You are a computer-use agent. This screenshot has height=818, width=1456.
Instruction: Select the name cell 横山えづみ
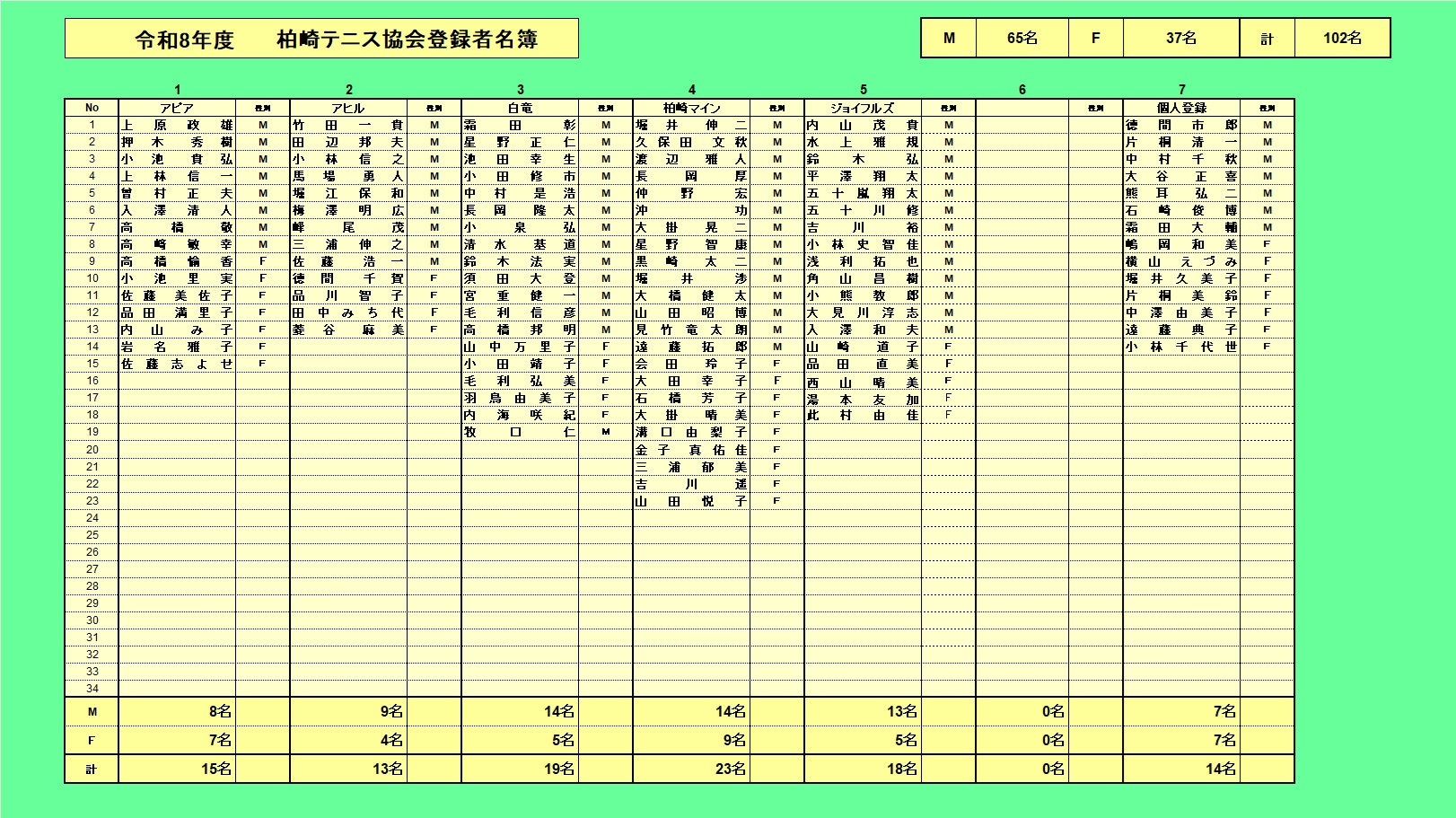pos(1181,261)
